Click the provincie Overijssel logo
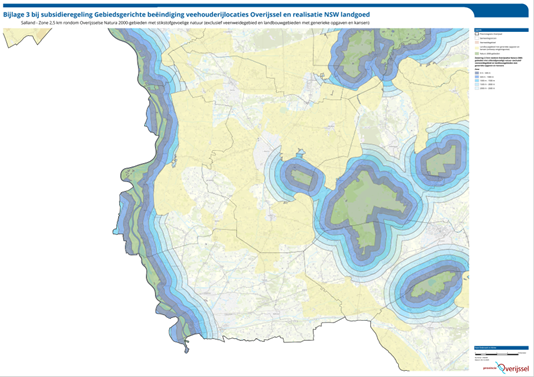Image resolution: width=534 pixels, height=377 pixels. (506, 368)
